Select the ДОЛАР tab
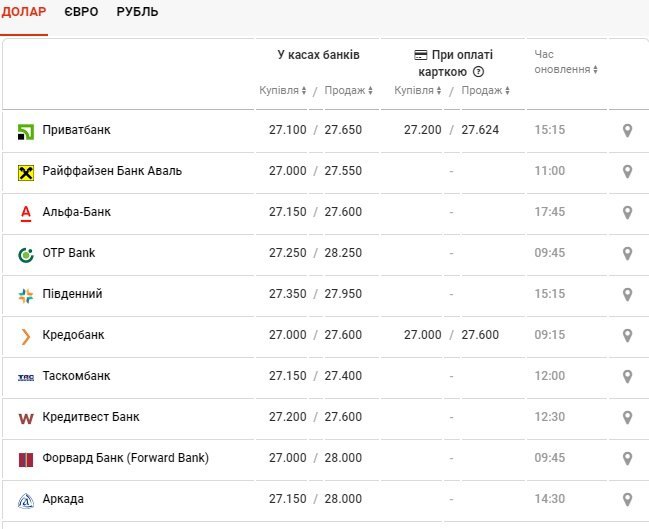The image size is (649, 529). pyautogui.click(x=24, y=12)
